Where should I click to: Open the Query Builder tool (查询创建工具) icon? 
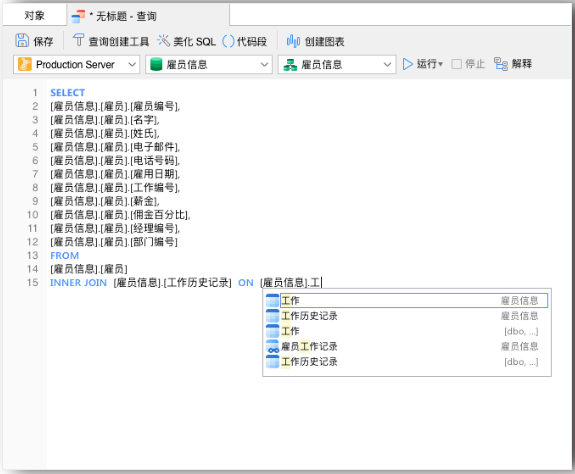coord(78,40)
